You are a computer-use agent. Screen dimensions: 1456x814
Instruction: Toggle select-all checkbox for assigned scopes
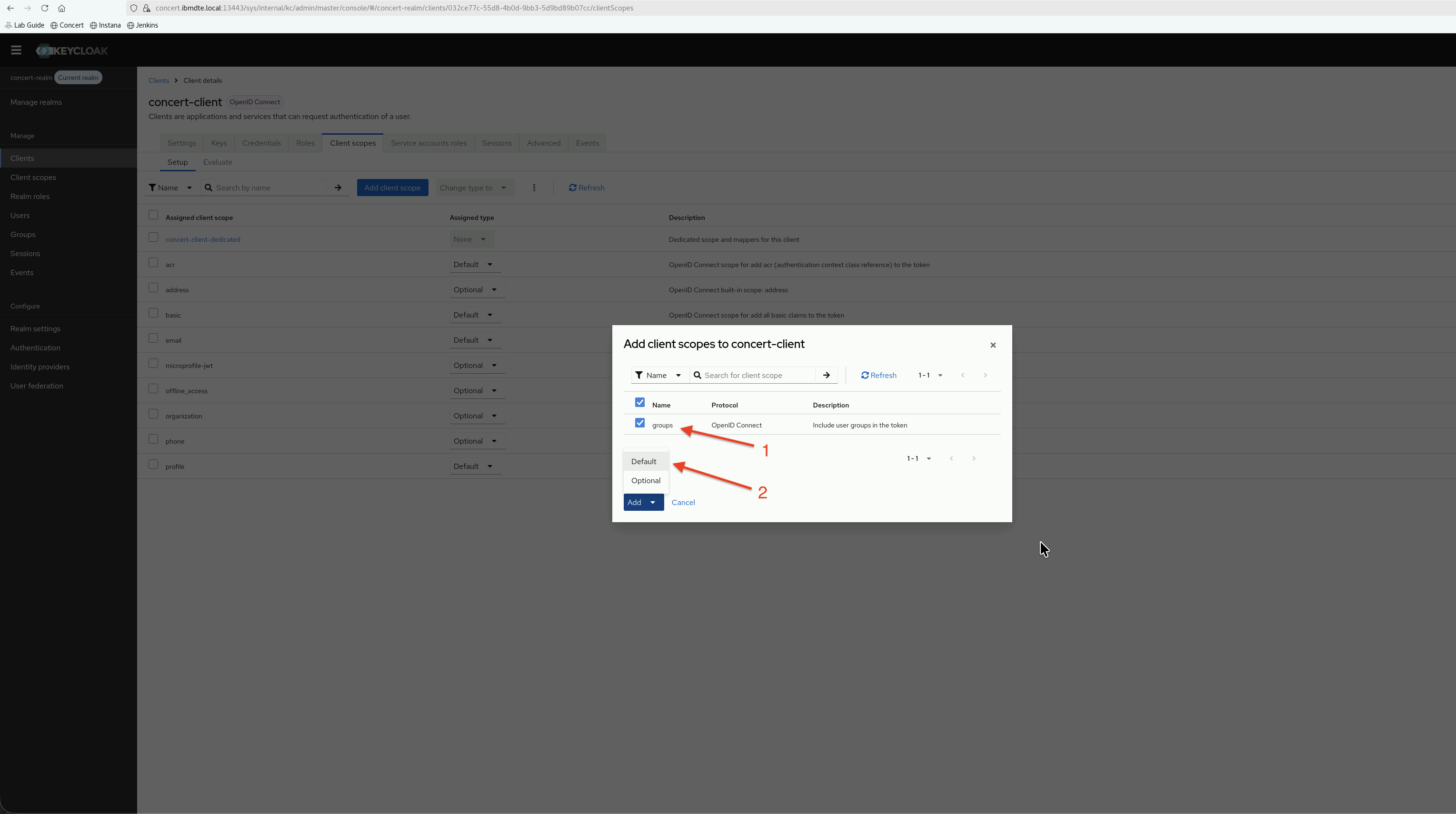[153, 215]
